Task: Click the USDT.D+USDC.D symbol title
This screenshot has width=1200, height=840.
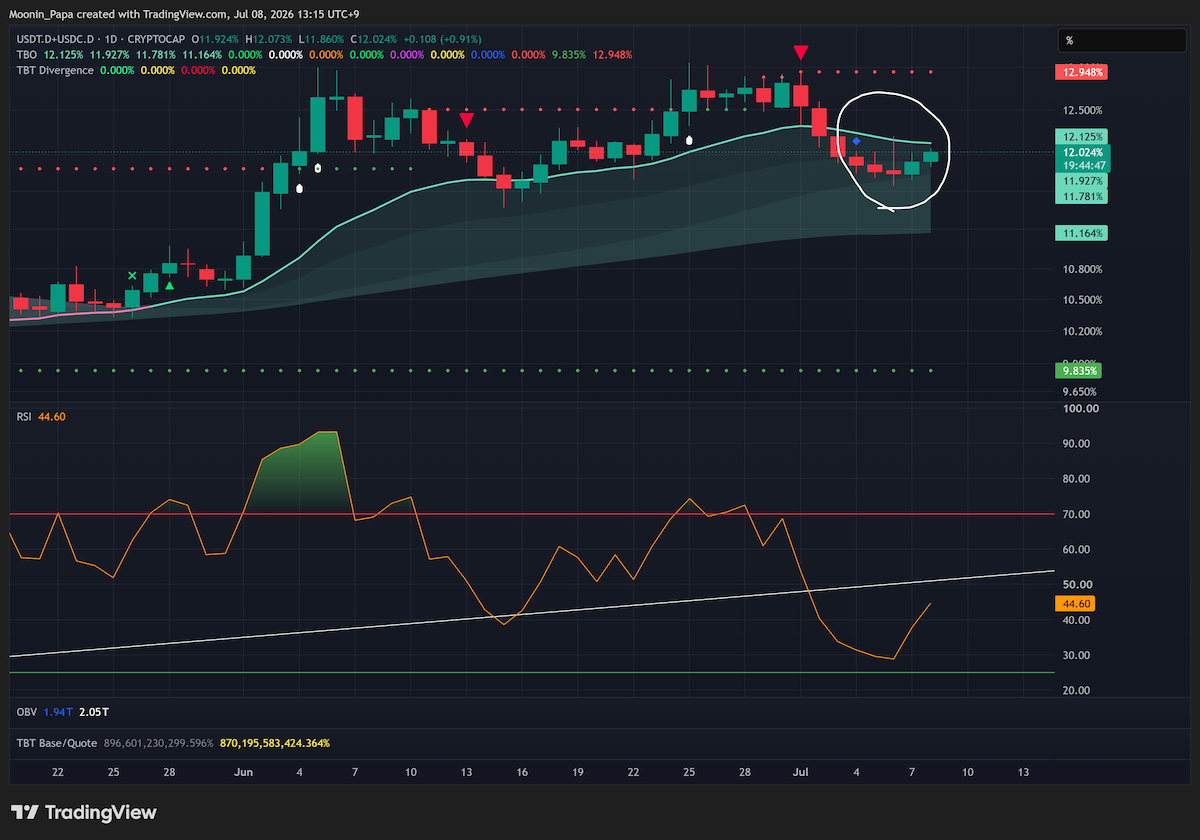Action: 55,38
